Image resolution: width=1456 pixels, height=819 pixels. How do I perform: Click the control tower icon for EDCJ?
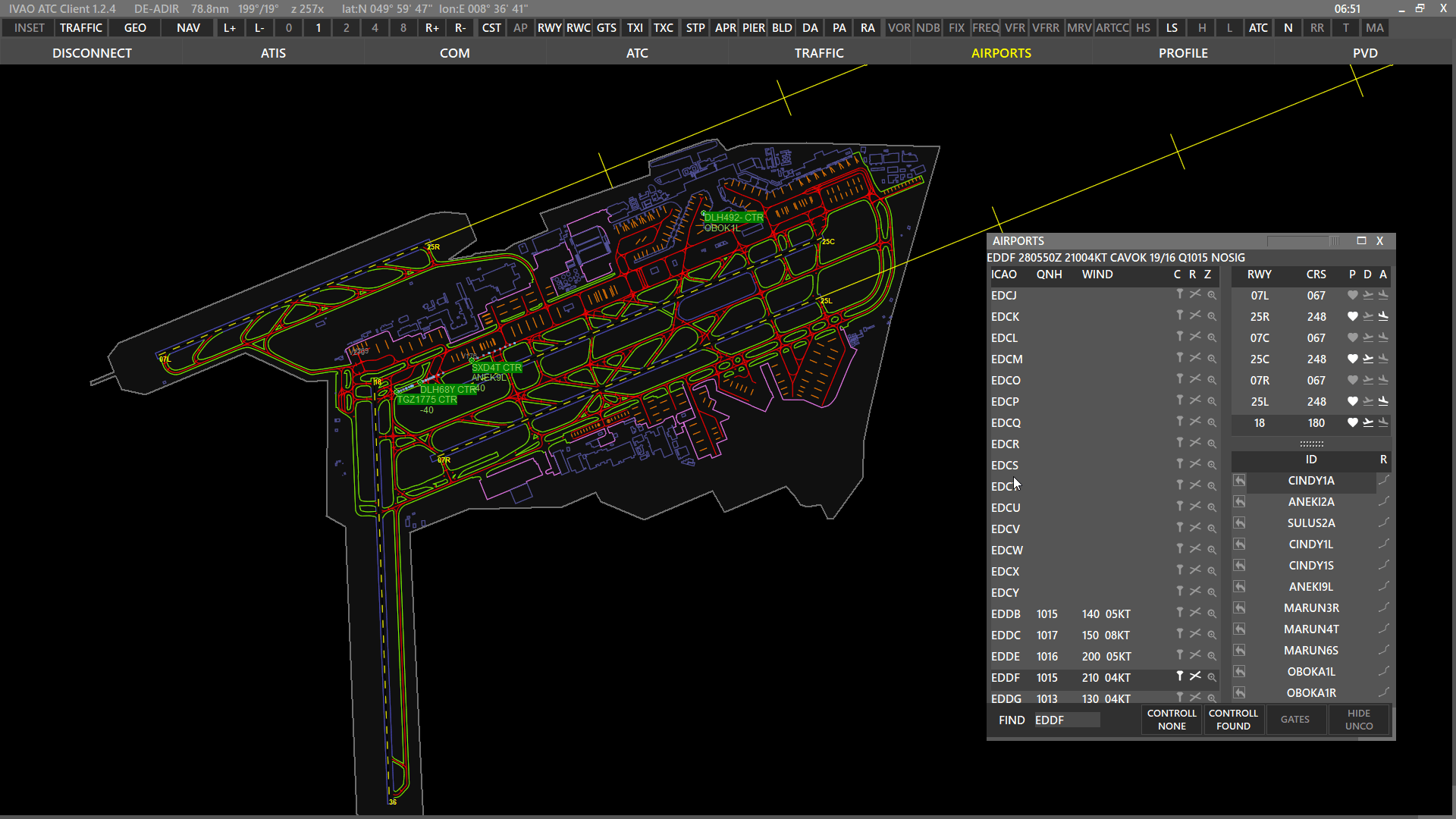(1179, 295)
